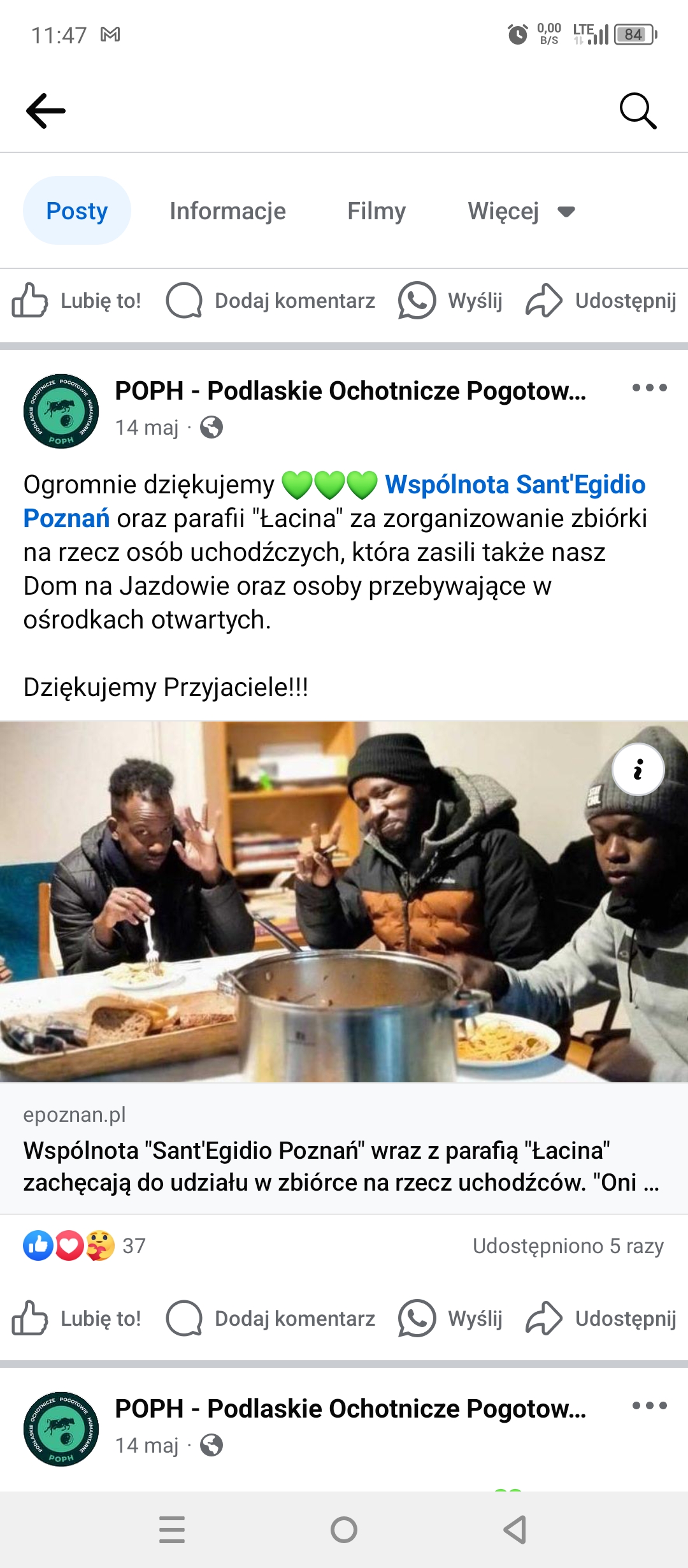Tap the image info icon on photo
The height and width of the screenshot is (1568, 688).
click(x=638, y=769)
